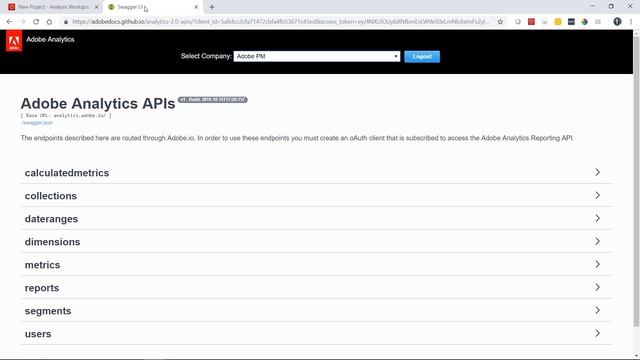Open the Chrome three-dot menu

point(631,22)
